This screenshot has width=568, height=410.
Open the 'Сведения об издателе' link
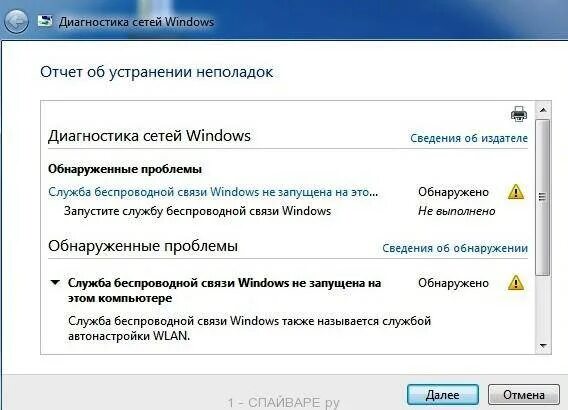click(469, 138)
